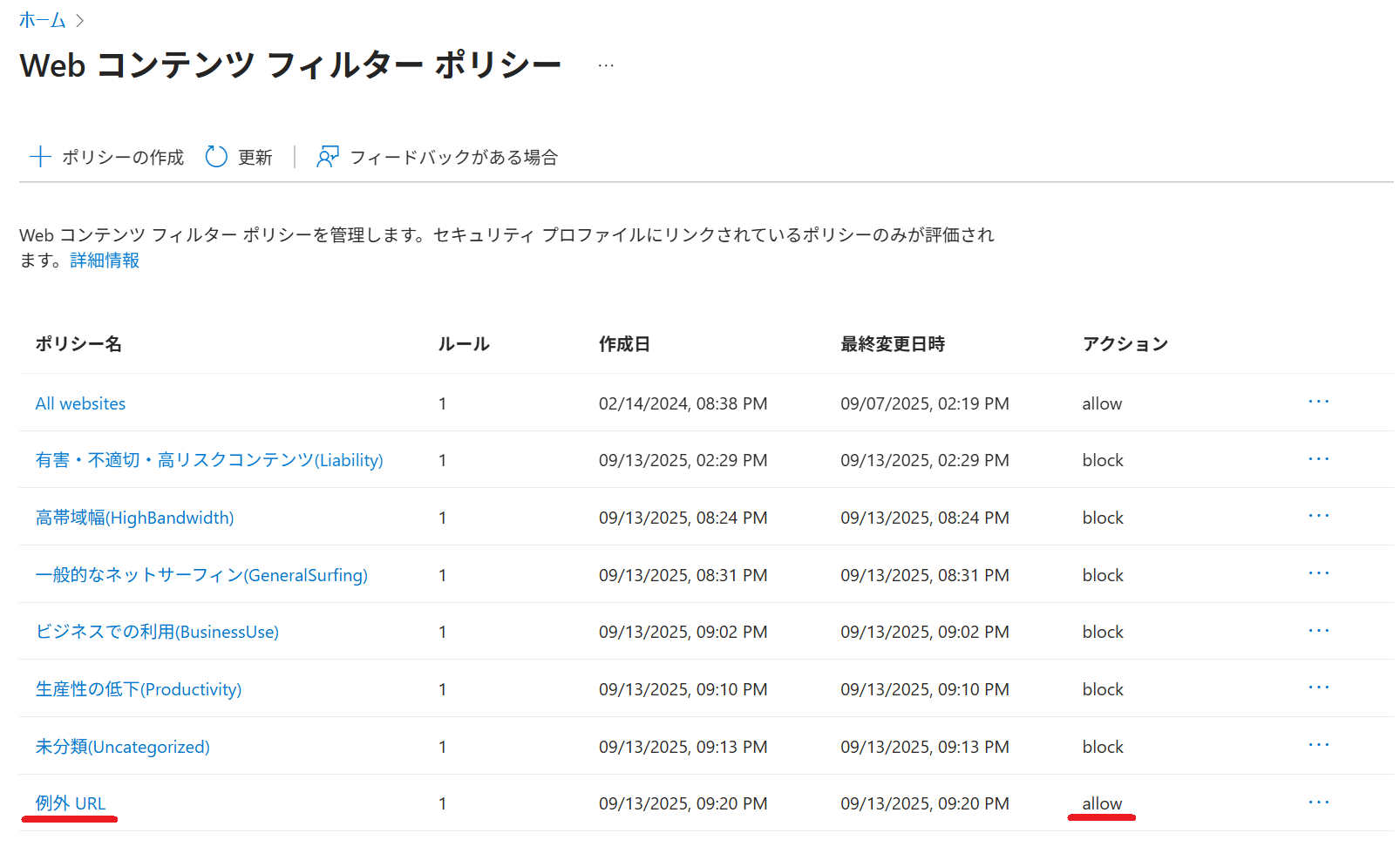Click the block action in BusinessUse row
This screenshot has height=867, width=1400.
click(x=1103, y=632)
